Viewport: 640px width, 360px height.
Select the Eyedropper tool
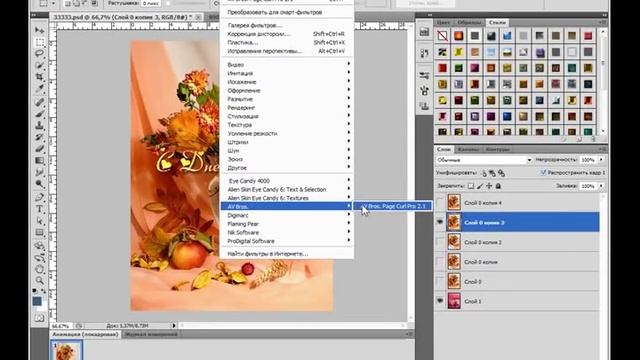[40, 88]
